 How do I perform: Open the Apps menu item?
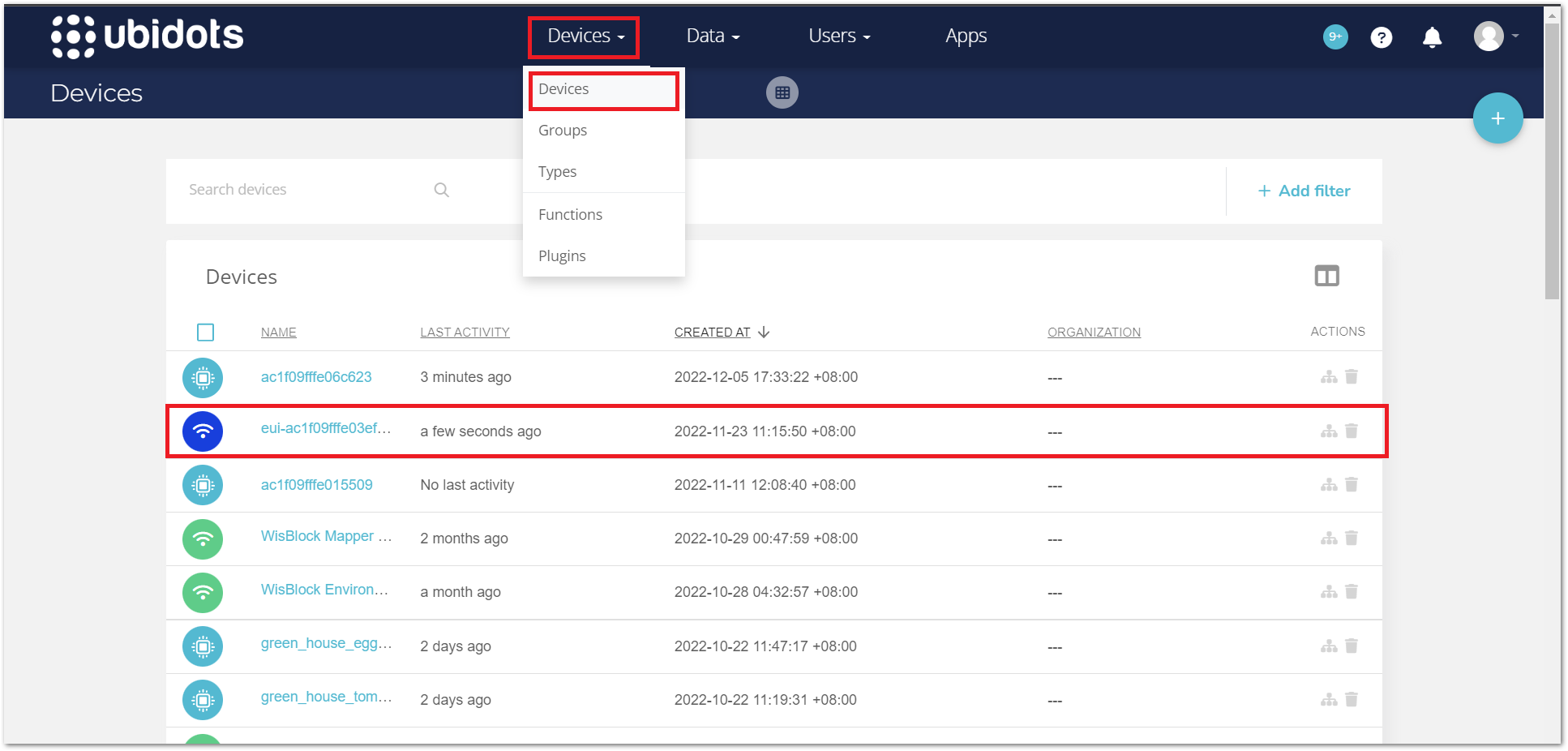coord(966,36)
